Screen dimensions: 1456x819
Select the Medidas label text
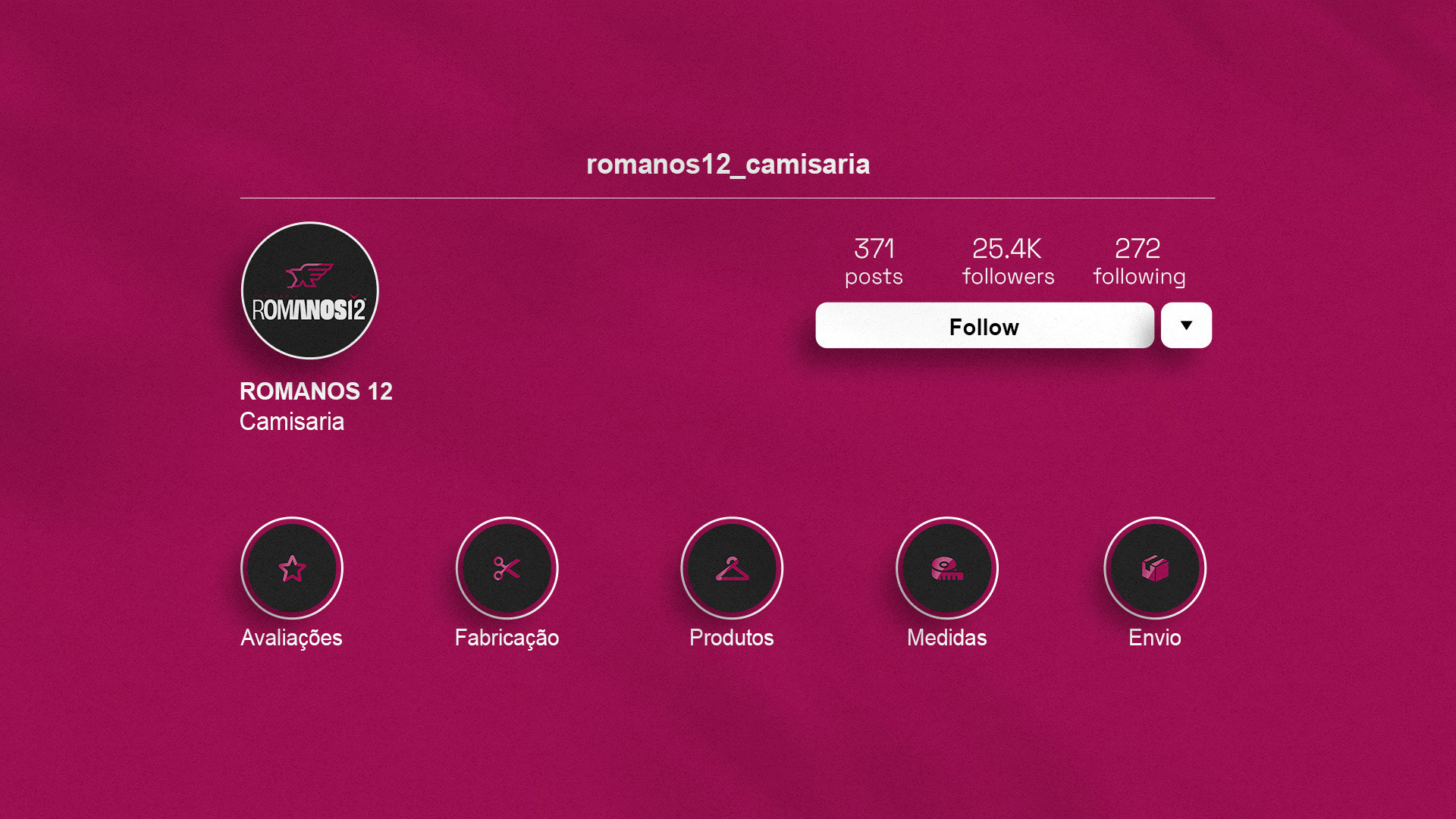pos(946,638)
